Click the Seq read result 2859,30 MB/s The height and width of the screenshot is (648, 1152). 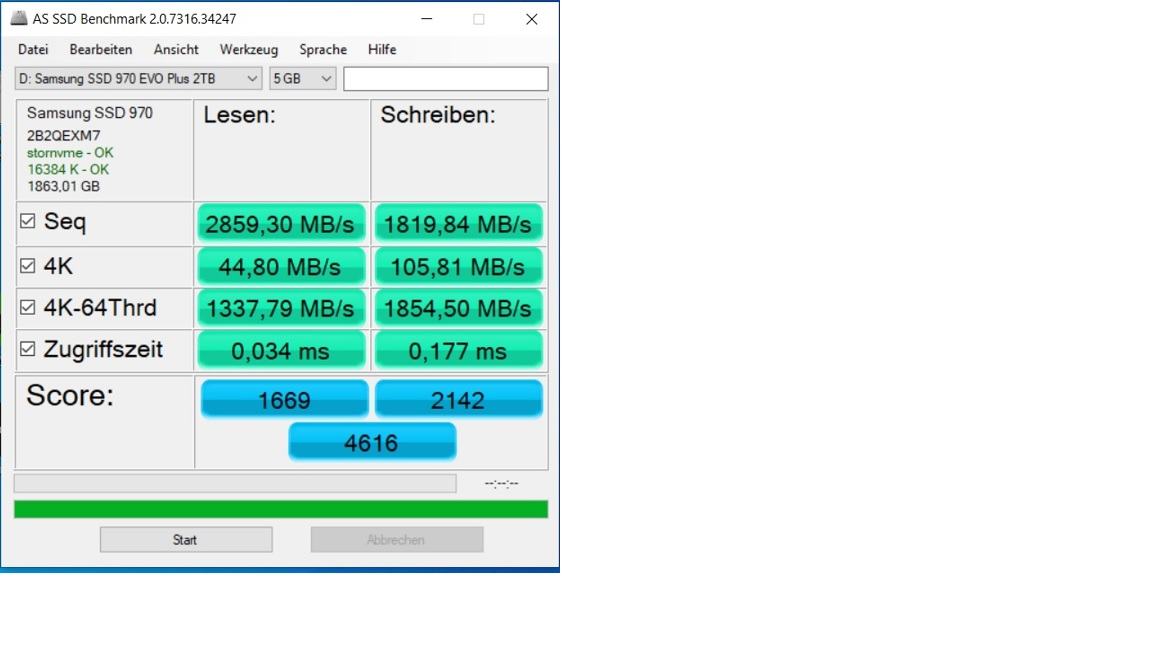(x=281, y=223)
